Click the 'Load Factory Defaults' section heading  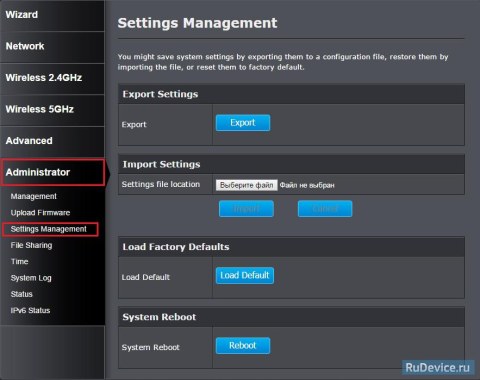pos(176,247)
